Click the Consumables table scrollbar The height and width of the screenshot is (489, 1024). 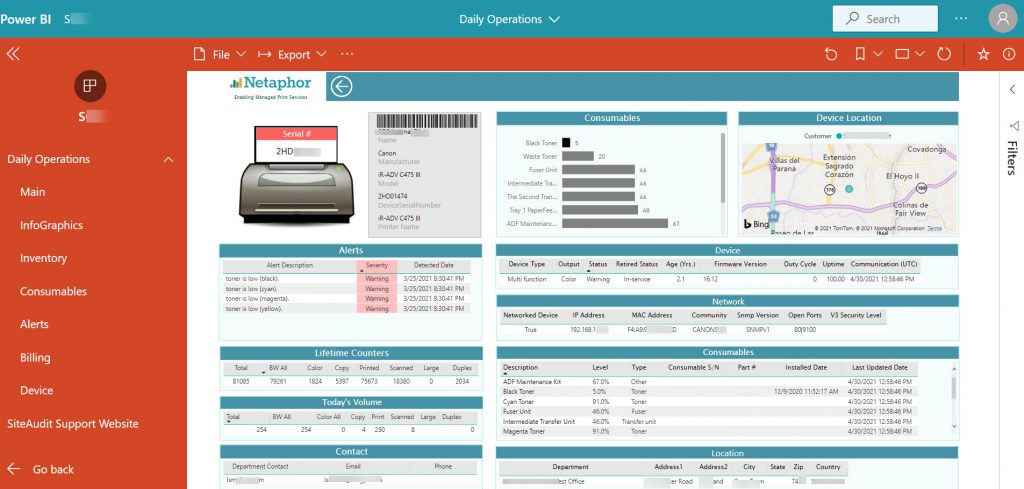click(x=954, y=387)
